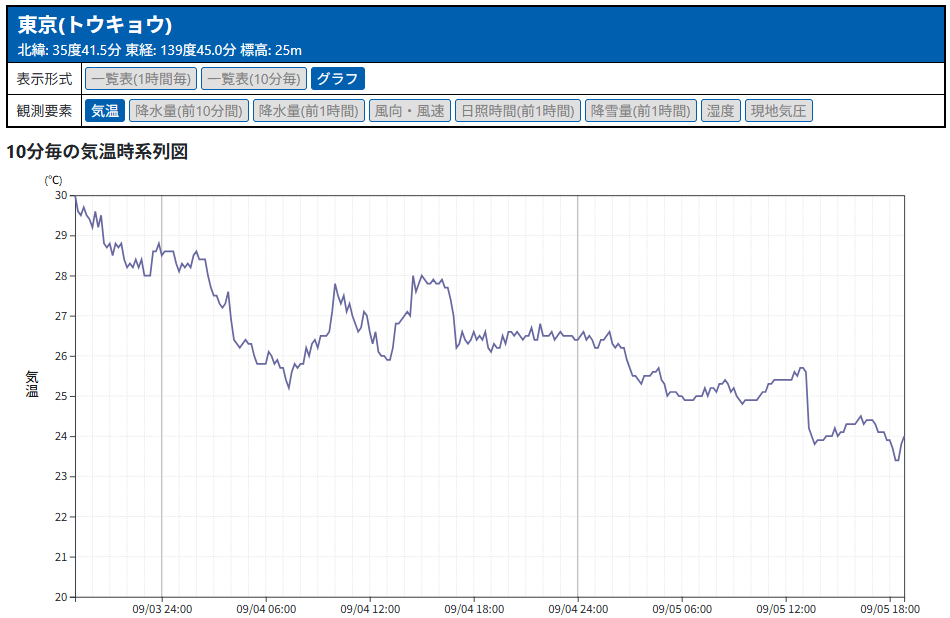Click the 東京(トウキョウ) station title
Image resolution: width=950 pixels, height=618 pixels.
click(x=95, y=26)
